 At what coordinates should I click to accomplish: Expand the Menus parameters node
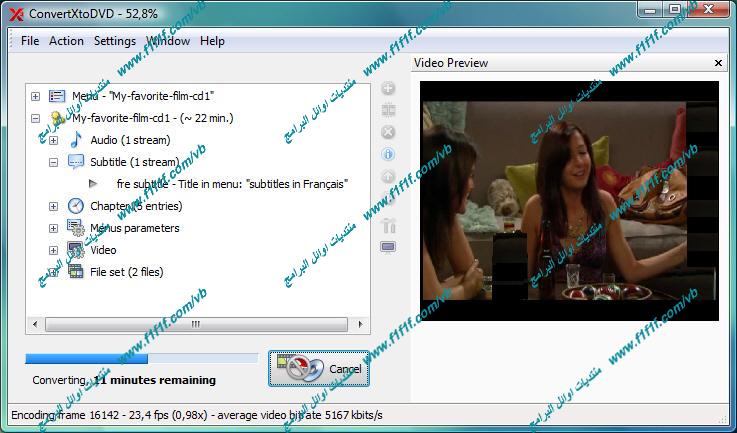click(54, 228)
